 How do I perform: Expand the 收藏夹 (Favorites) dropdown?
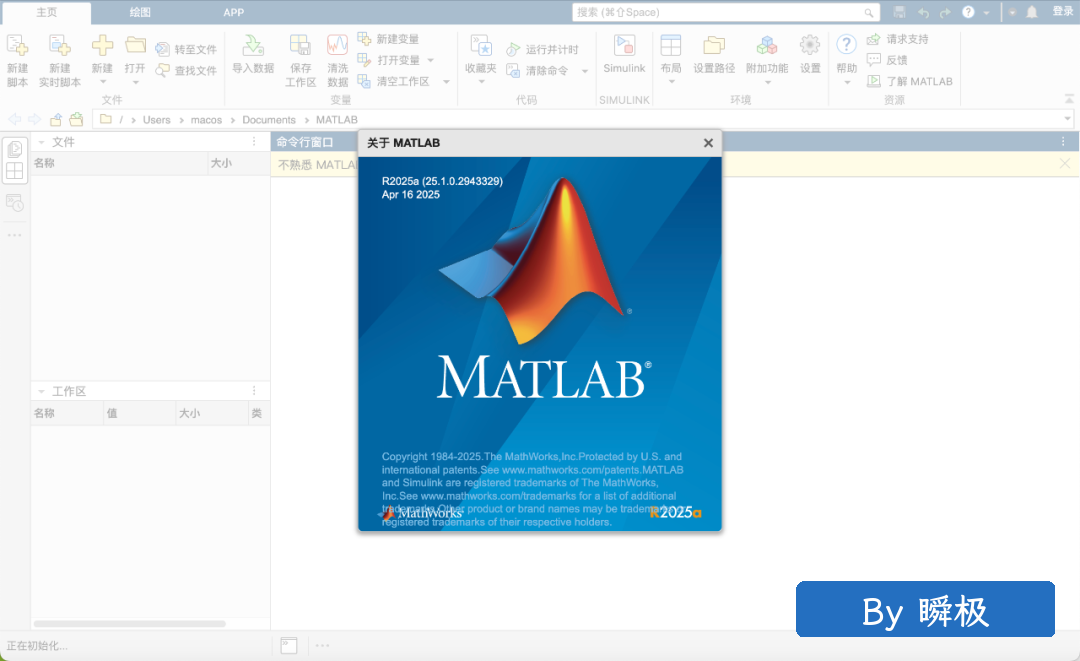481,82
